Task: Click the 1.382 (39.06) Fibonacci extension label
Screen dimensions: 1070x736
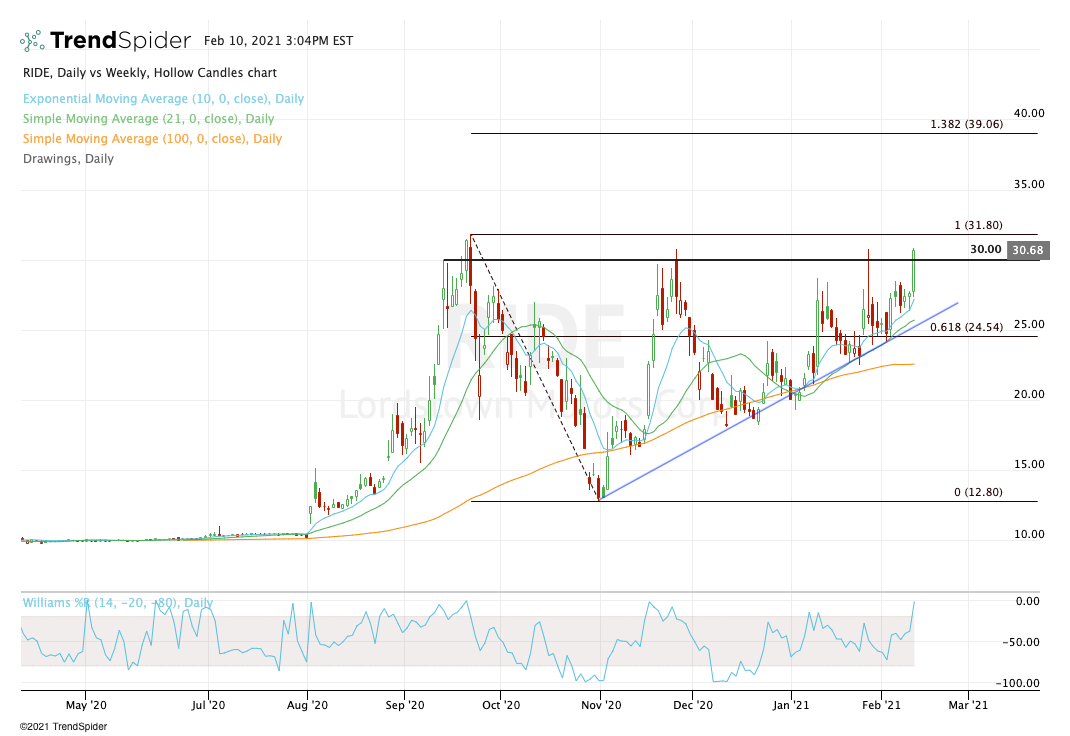Action: tap(966, 124)
